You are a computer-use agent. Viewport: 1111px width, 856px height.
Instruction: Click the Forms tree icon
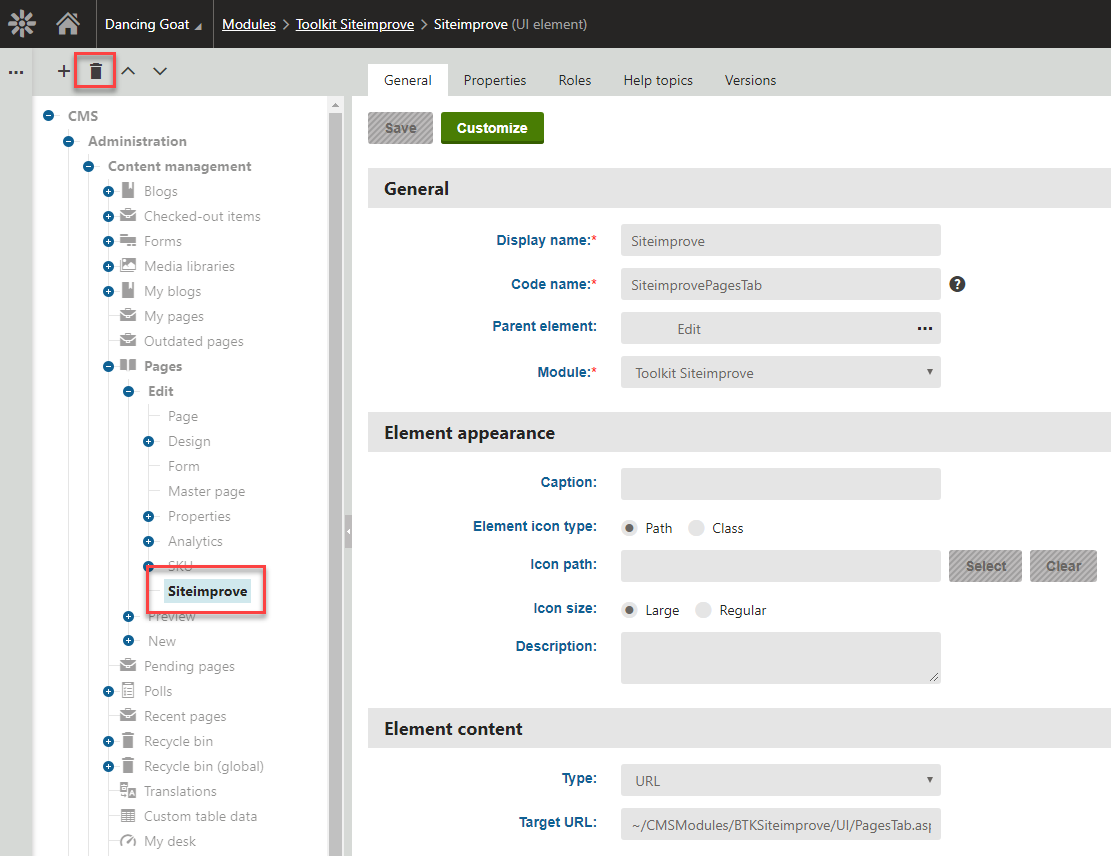point(128,241)
